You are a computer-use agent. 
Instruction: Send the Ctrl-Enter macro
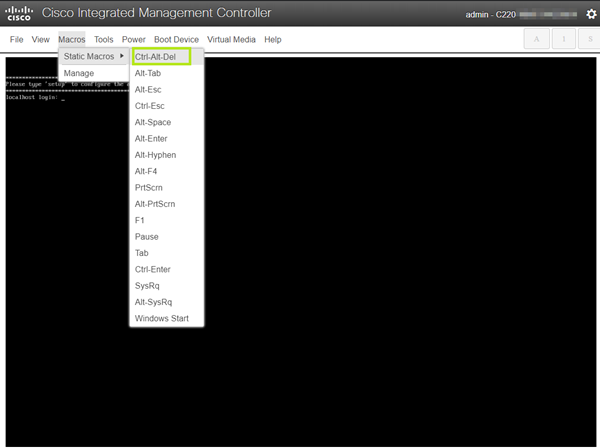click(167, 269)
